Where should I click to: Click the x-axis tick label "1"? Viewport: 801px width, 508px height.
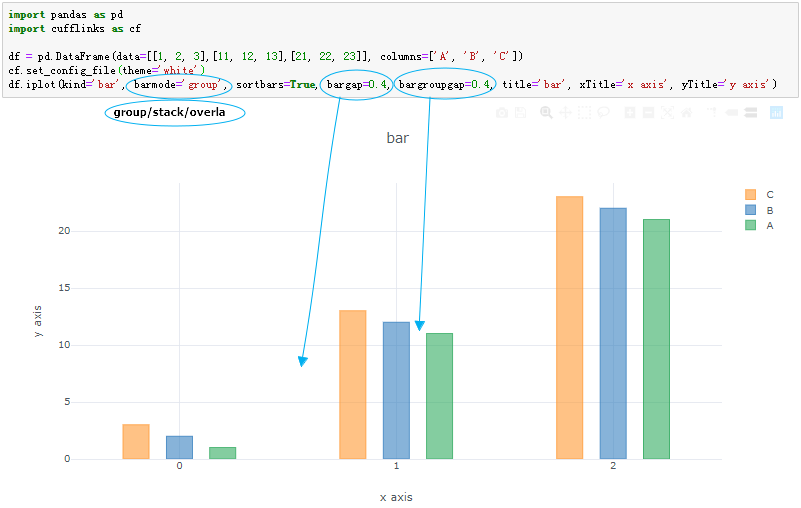coord(396,466)
